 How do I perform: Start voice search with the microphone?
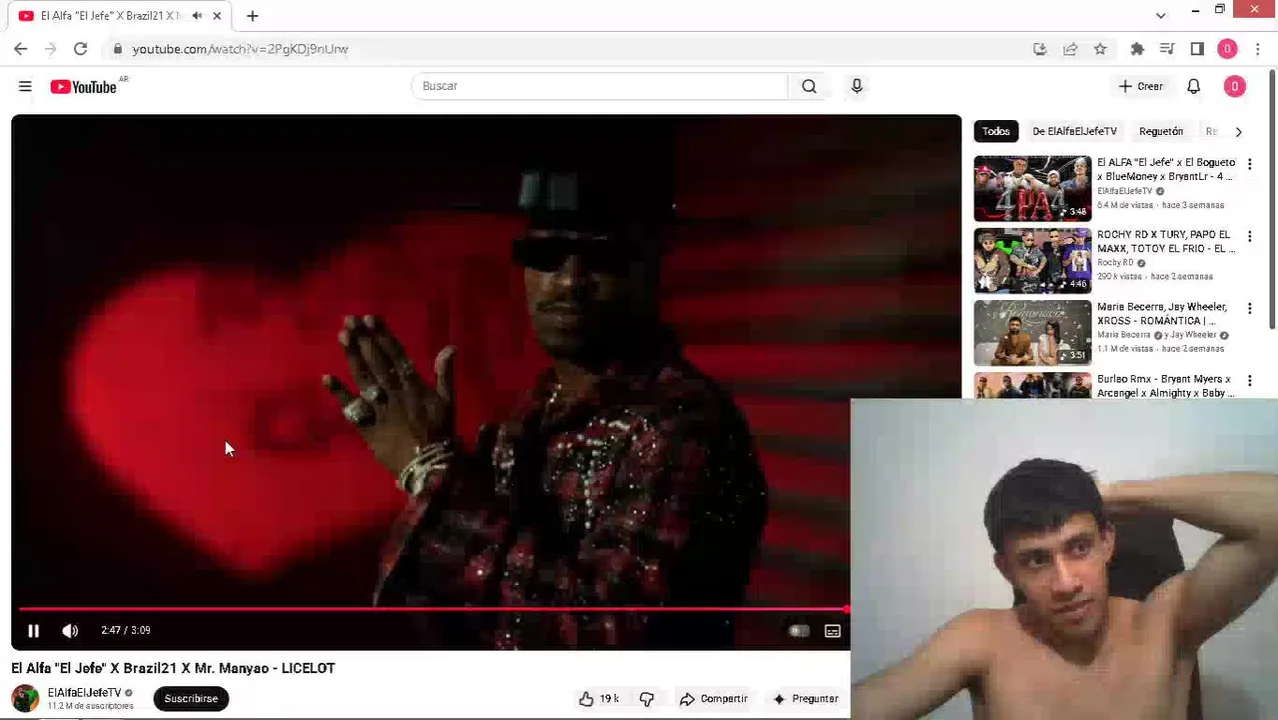click(x=857, y=86)
